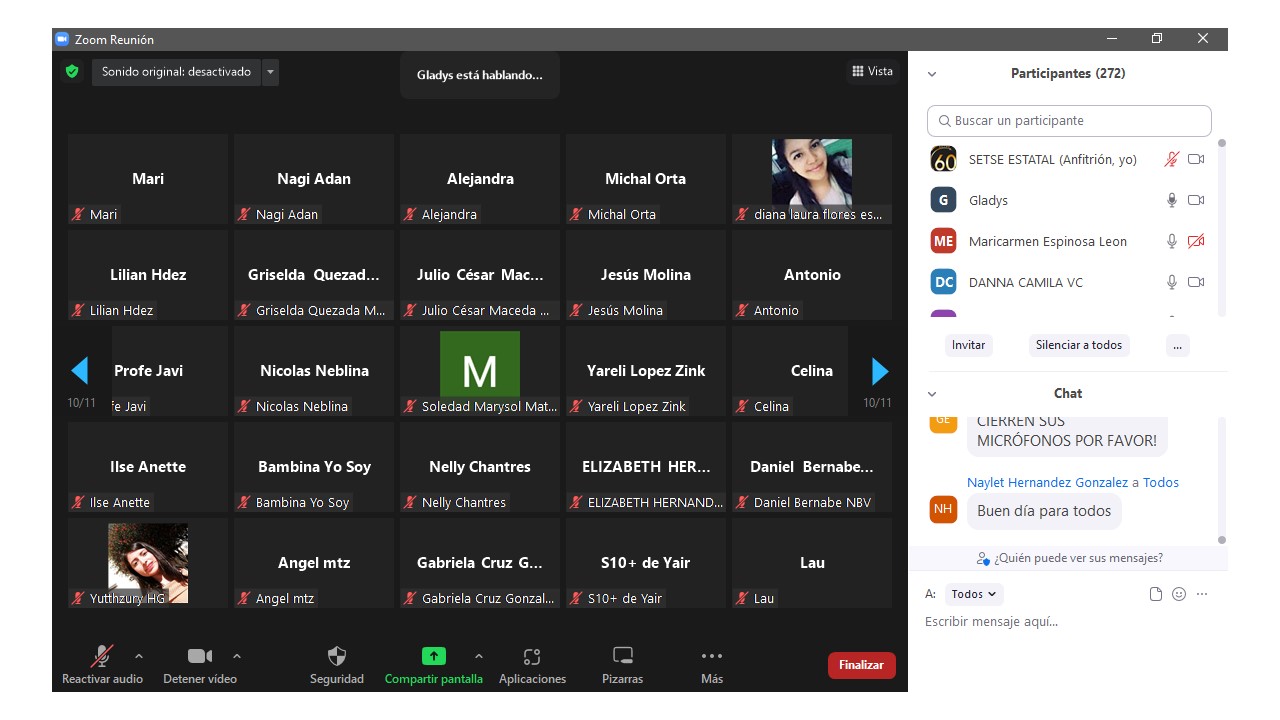Click Naylet Hernandez Gonzalez sender name
Viewport: 1280px width, 720px height.
[x=1047, y=482]
